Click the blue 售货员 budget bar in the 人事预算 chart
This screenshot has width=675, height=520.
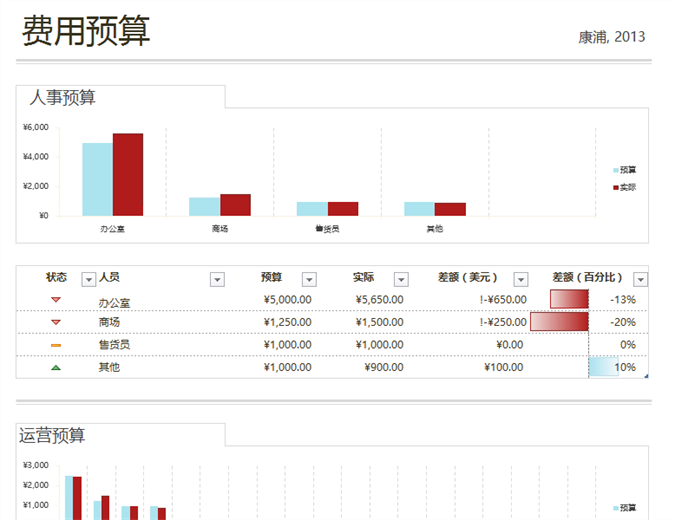pyautogui.click(x=312, y=209)
